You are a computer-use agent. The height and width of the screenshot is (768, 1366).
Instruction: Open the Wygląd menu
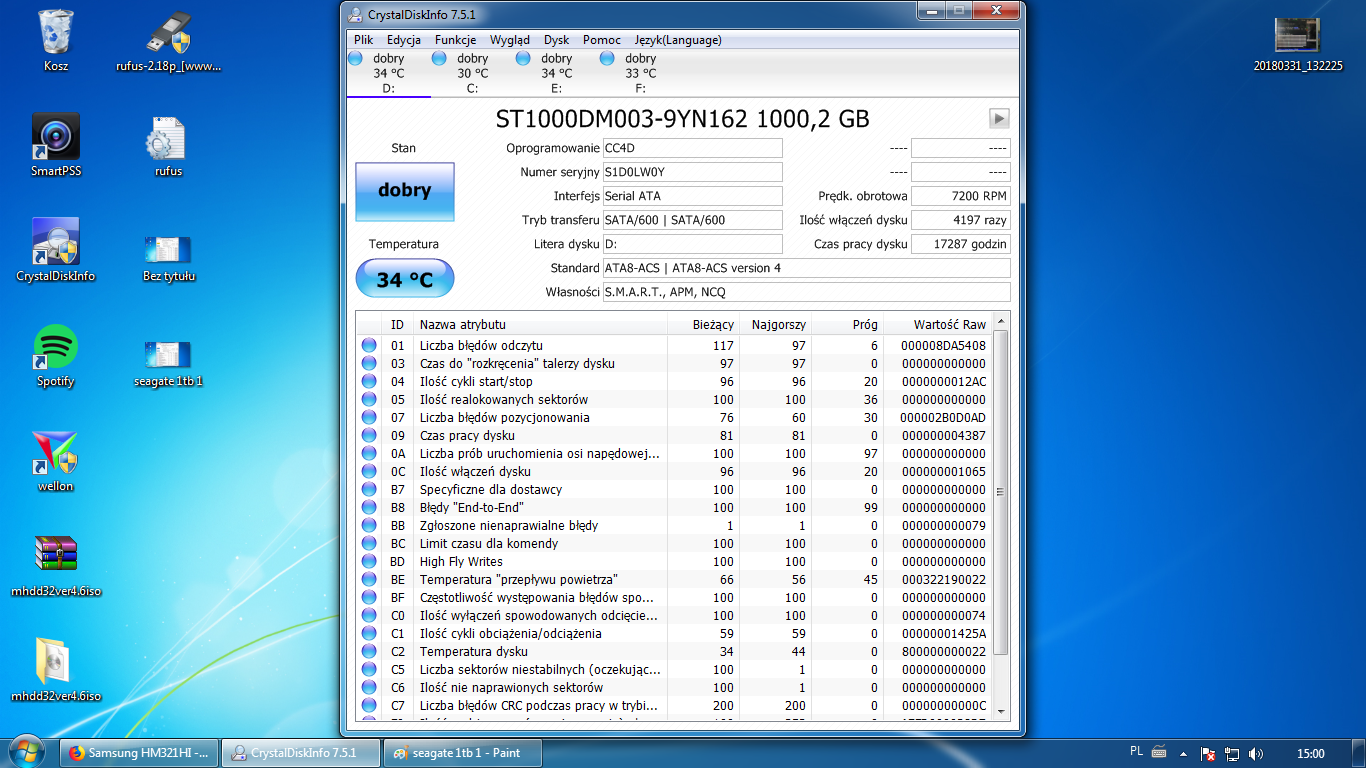pos(510,40)
